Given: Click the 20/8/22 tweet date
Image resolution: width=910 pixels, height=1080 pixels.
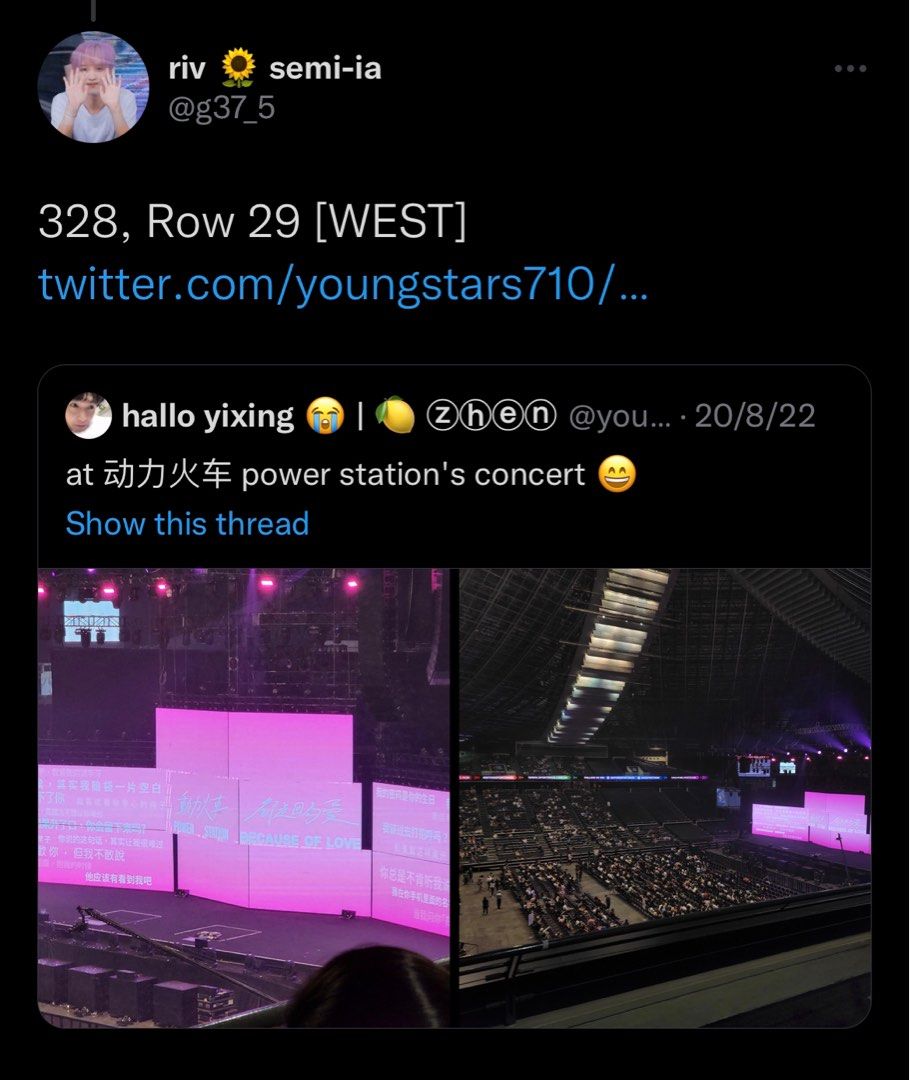Looking at the screenshot, I should pos(755,416).
